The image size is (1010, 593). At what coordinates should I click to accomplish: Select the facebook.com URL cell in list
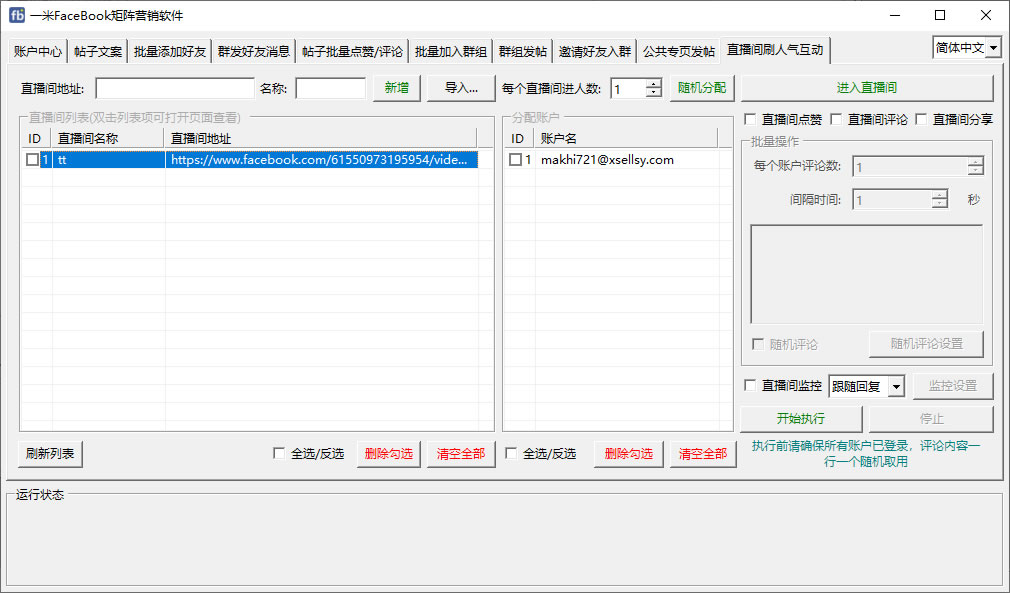click(321, 160)
